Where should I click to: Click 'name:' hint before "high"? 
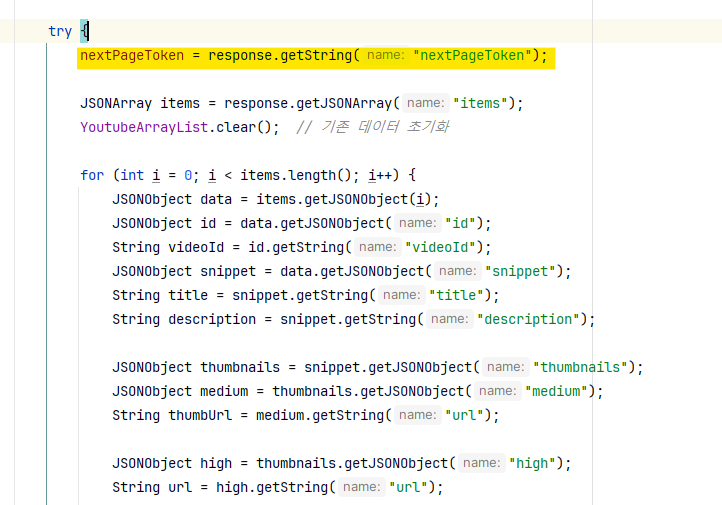tap(482, 463)
